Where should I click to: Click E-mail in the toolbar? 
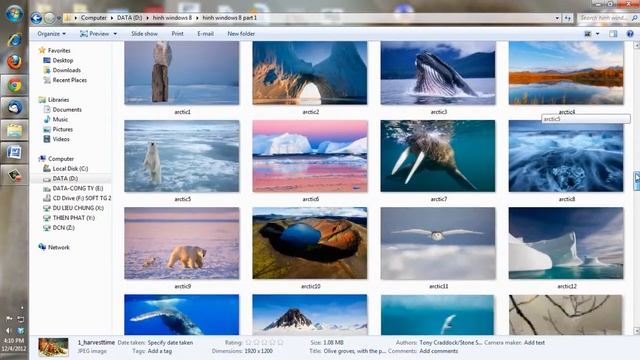click(x=205, y=34)
